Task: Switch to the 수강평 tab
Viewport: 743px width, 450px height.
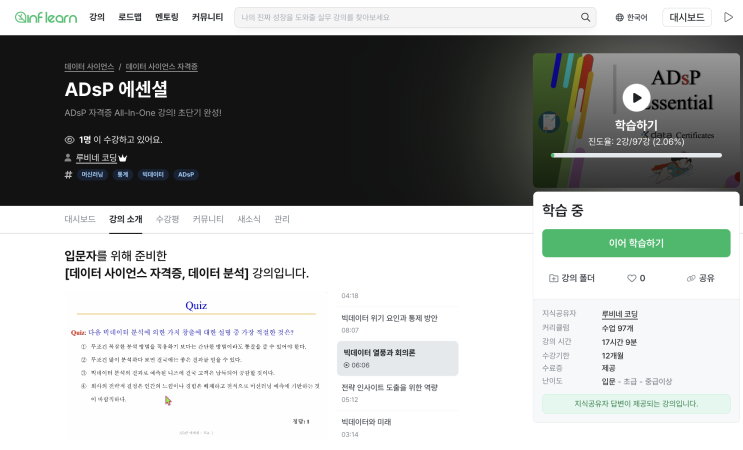Action: coord(167,219)
